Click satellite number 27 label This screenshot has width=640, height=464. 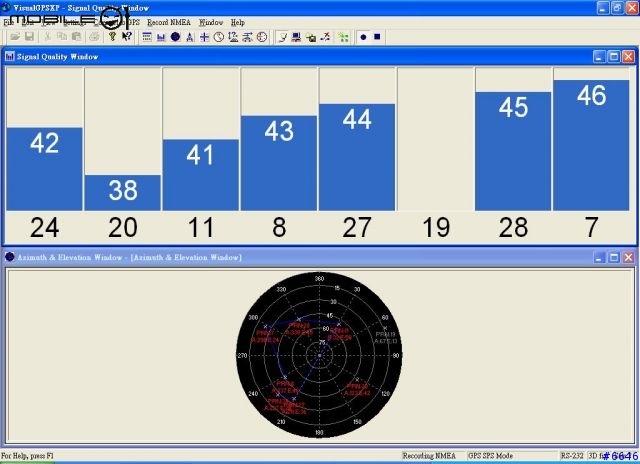tap(357, 227)
